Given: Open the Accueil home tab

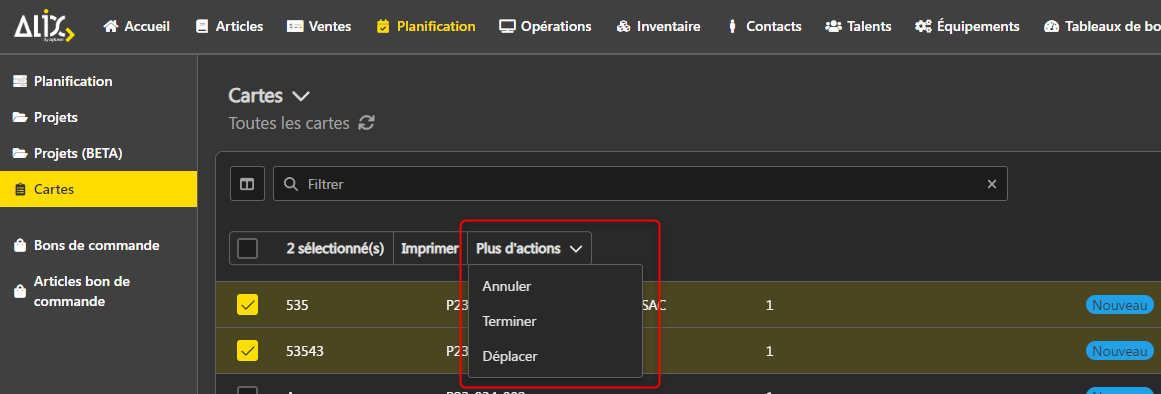Looking at the screenshot, I should [x=136, y=27].
